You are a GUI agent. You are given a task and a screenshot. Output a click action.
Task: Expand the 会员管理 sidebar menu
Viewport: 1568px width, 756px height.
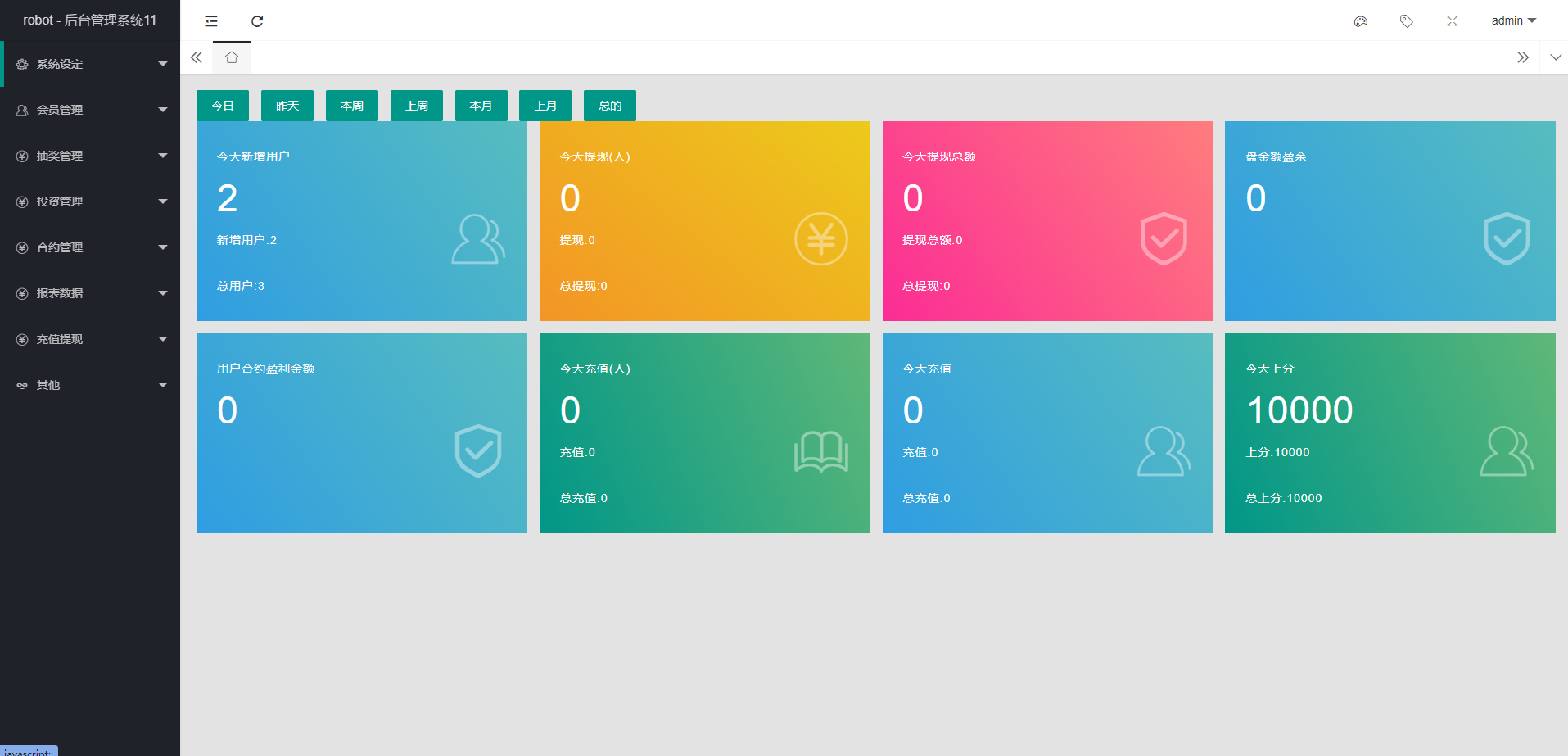90,110
